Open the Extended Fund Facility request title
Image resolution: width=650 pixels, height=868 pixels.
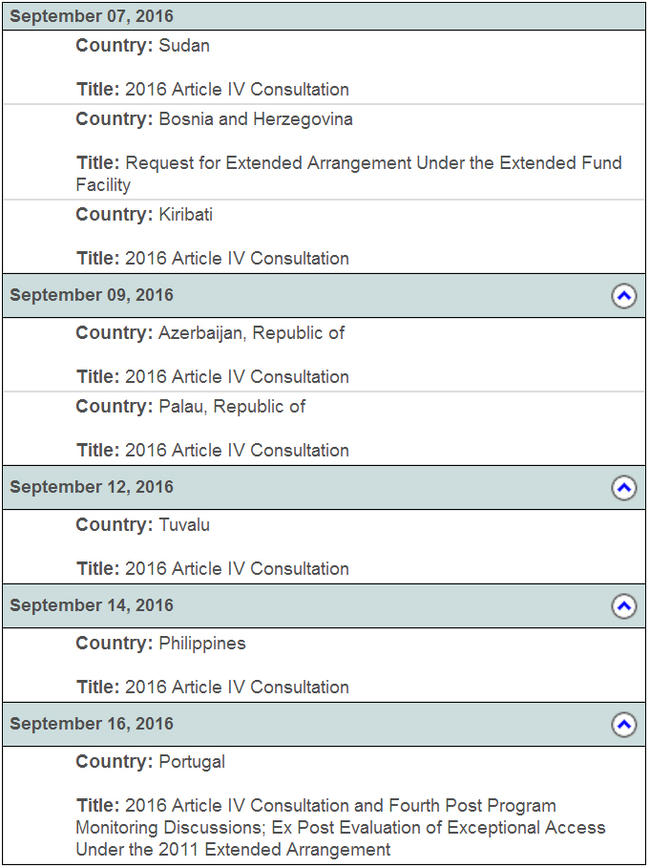(x=349, y=174)
